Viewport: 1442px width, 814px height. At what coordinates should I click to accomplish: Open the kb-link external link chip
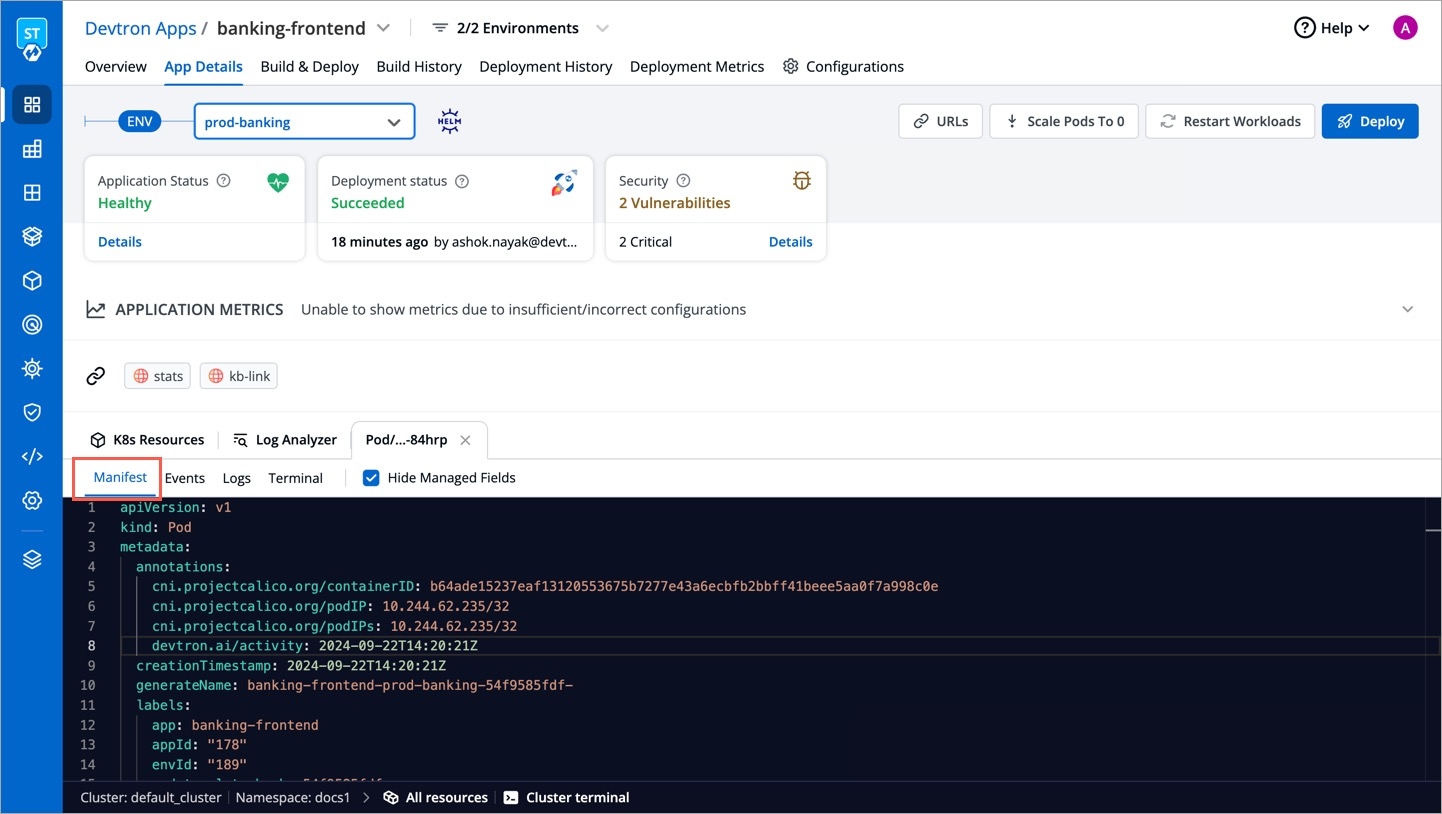coord(239,376)
